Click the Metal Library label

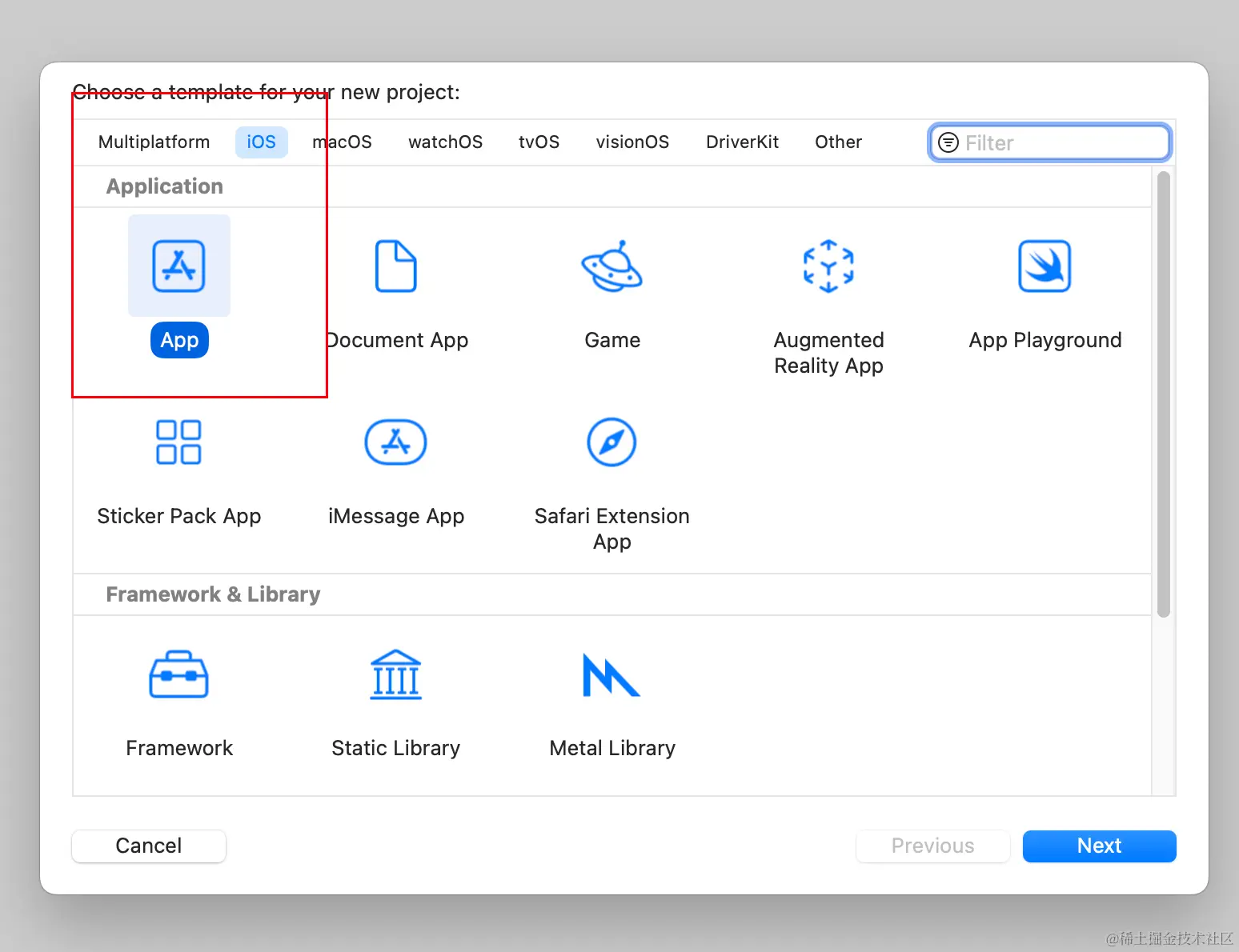612,748
